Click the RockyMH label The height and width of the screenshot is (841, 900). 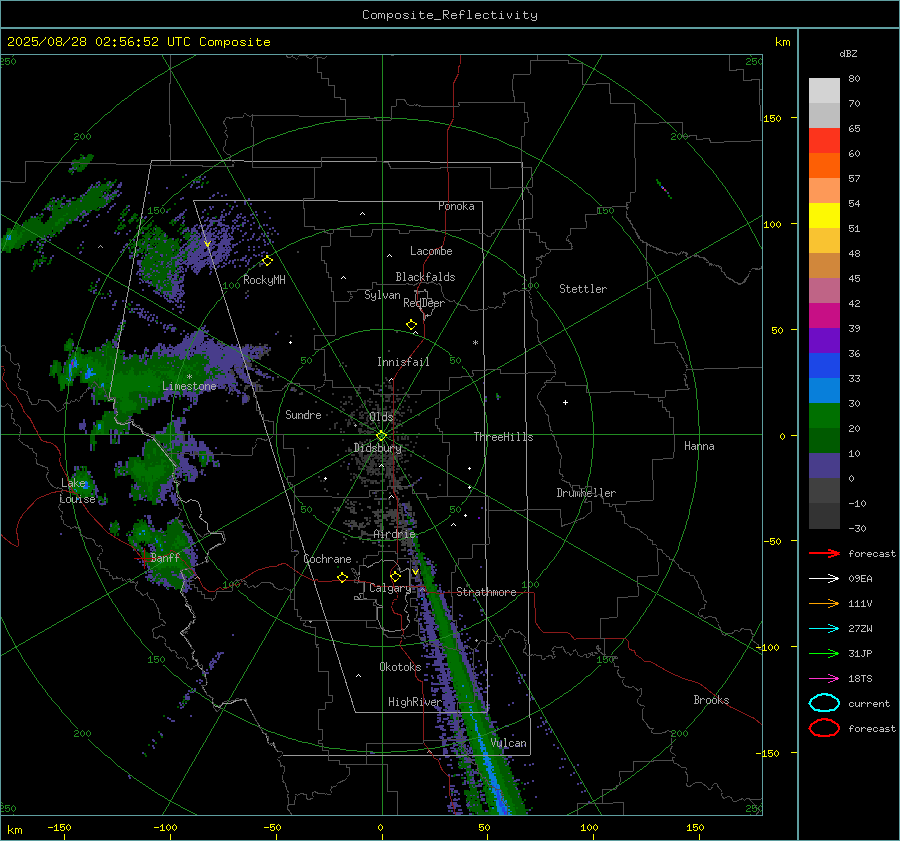[264, 280]
